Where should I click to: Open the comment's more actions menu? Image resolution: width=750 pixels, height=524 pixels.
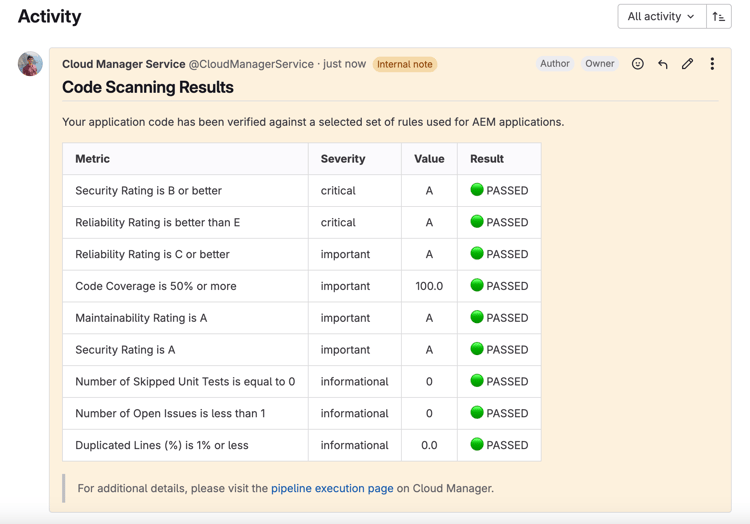pos(712,64)
